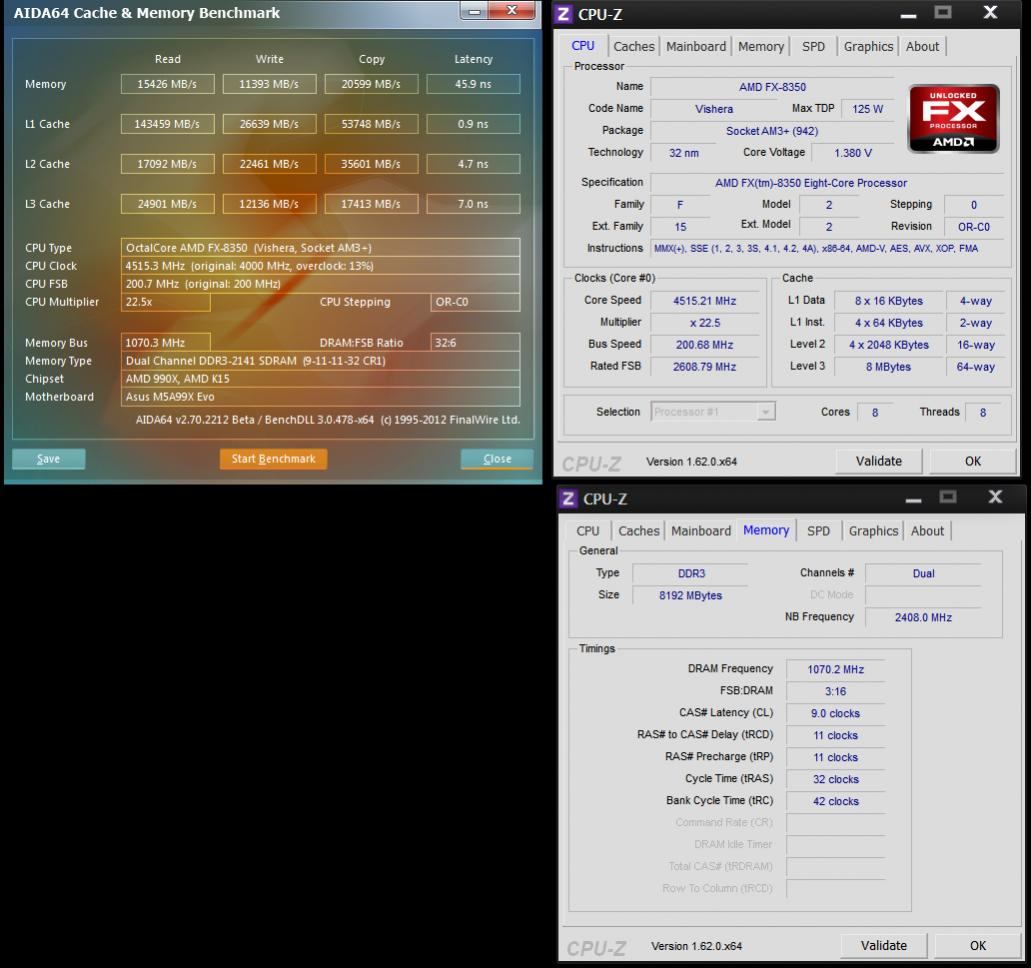Open Memory tab in top CPU-Z window

(761, 47)
